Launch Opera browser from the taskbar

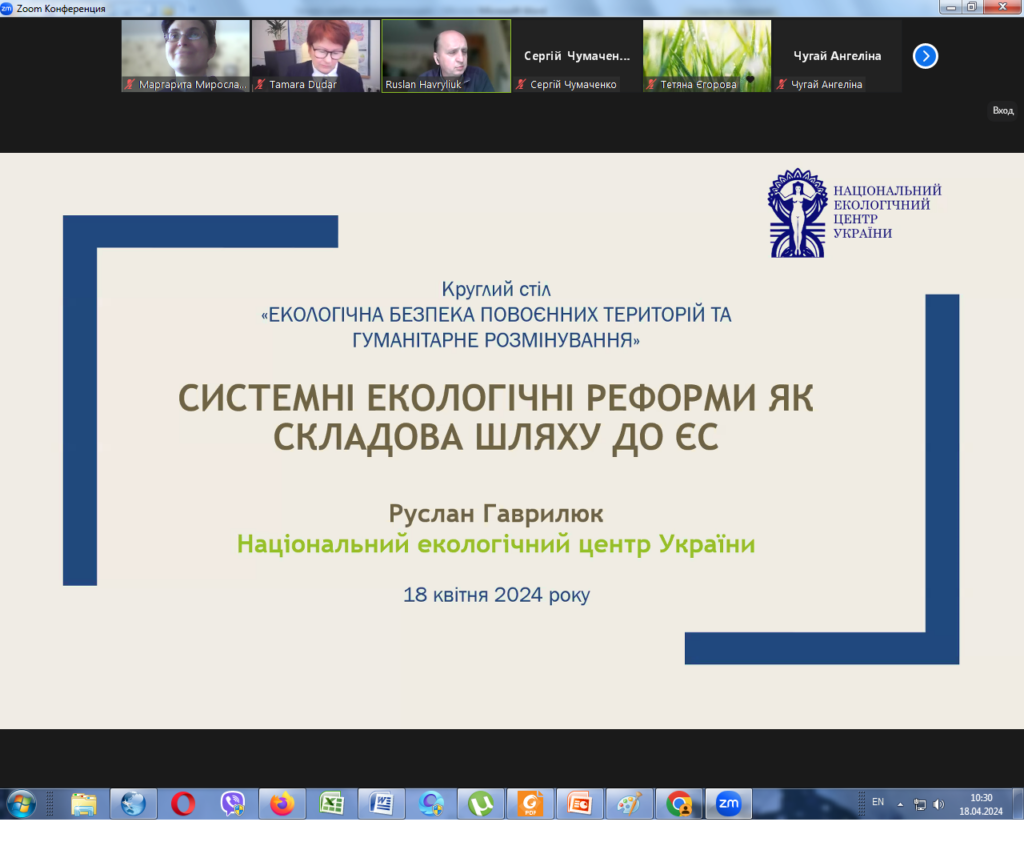(x=183, y=804)
